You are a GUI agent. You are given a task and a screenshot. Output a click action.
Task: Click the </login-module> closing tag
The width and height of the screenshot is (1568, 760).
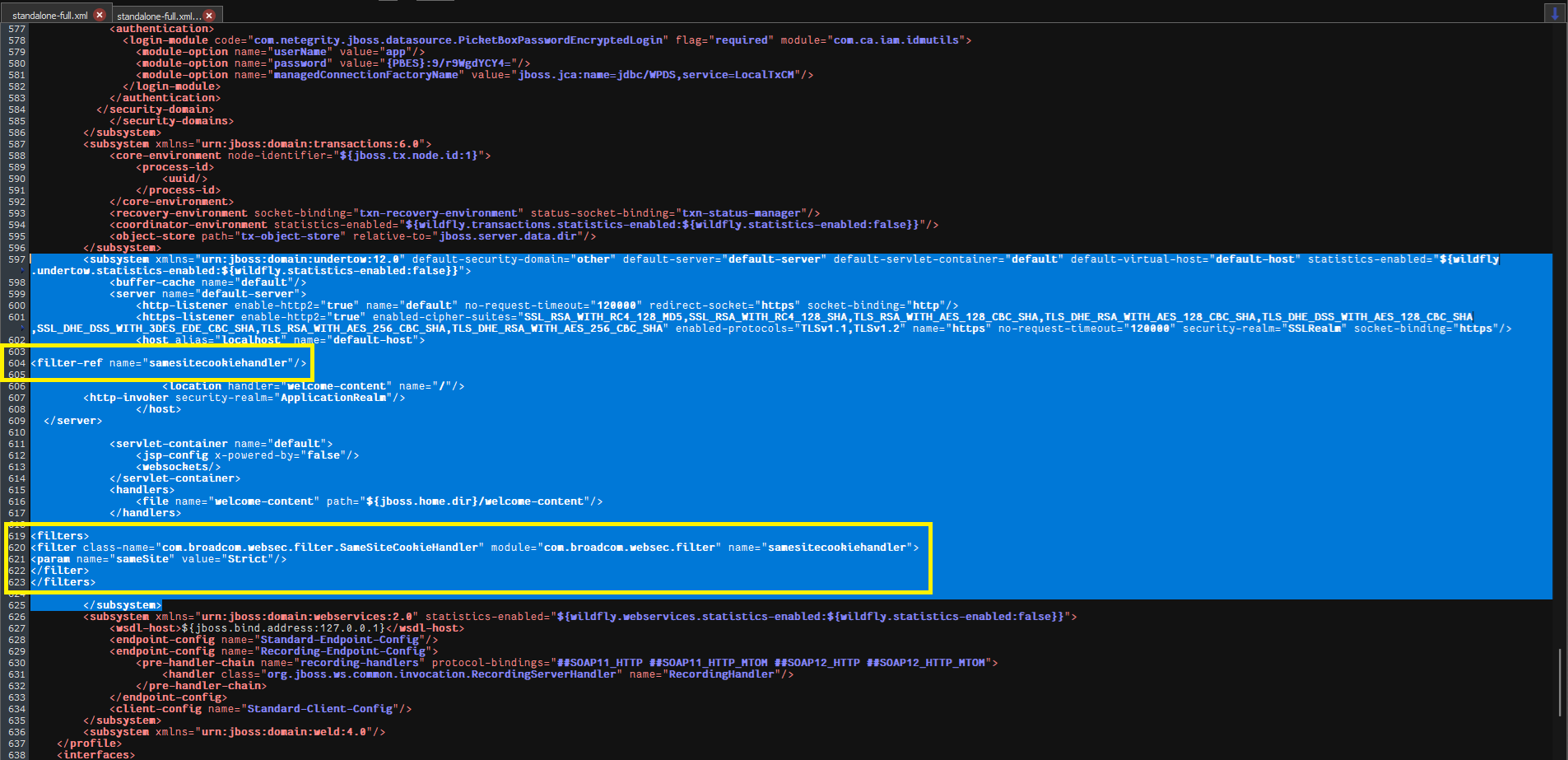tap(172, 86)
